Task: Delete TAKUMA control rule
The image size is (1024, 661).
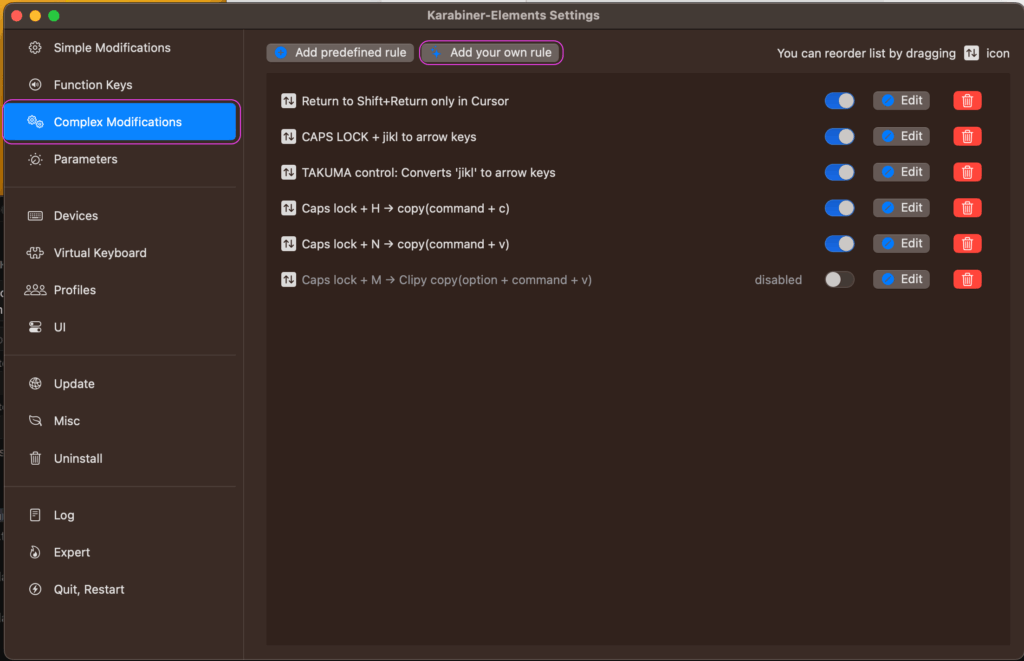Action: point(967,172)
